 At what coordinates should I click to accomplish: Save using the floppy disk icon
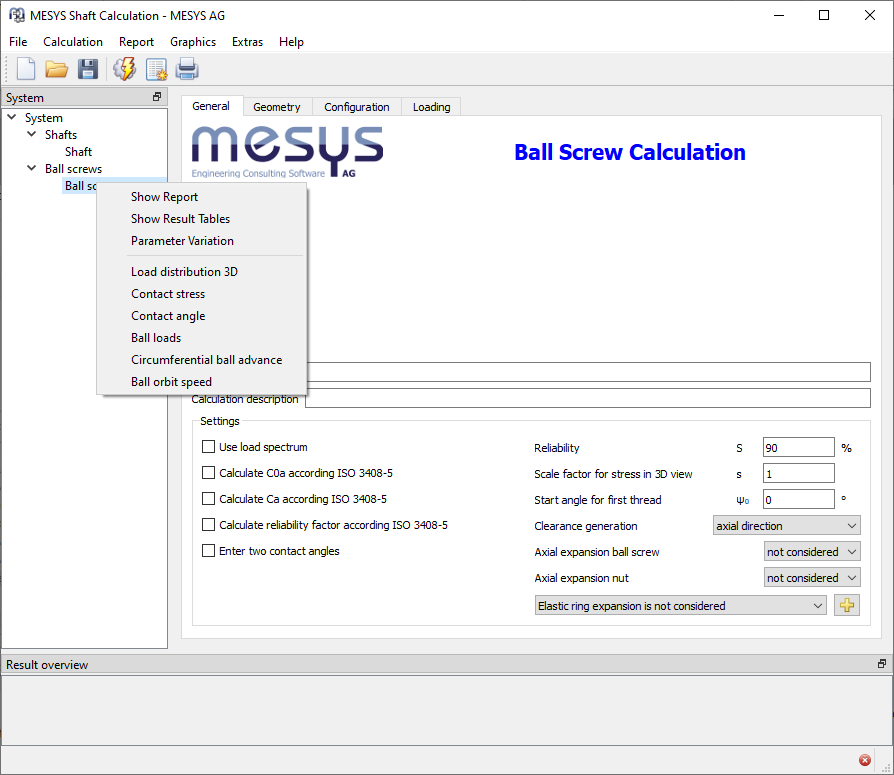pos(88,69)
